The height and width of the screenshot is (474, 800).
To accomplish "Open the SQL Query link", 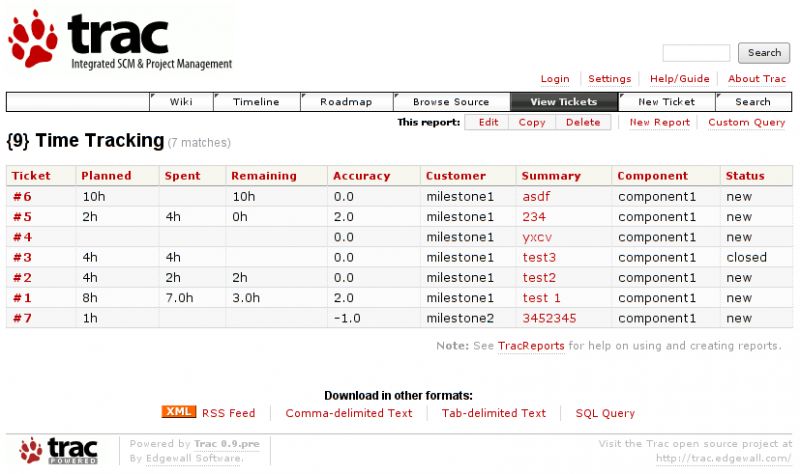I will point(605,413).
